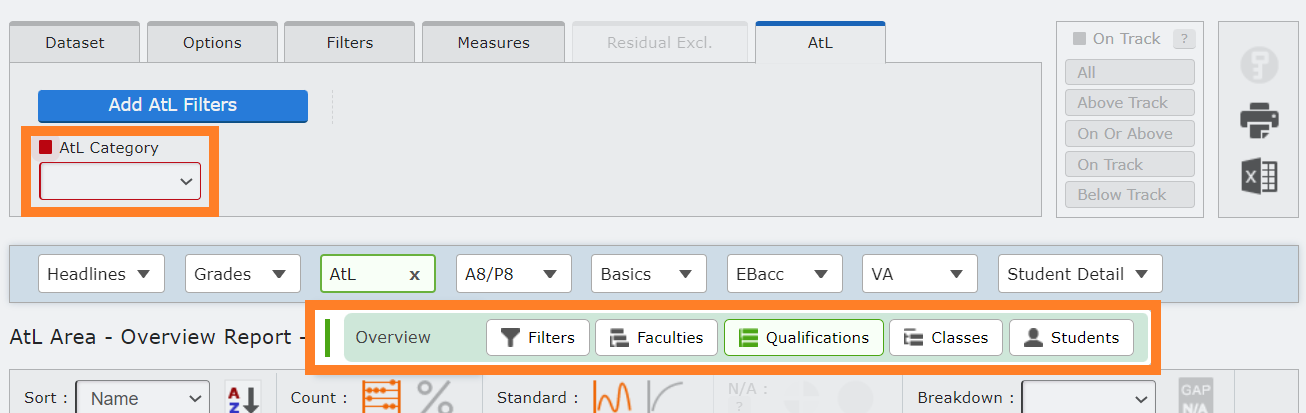The width and height of the screenshot is (1306, 413).
Task: Export using the Excel icon
Action: [x=1259, y=176]
